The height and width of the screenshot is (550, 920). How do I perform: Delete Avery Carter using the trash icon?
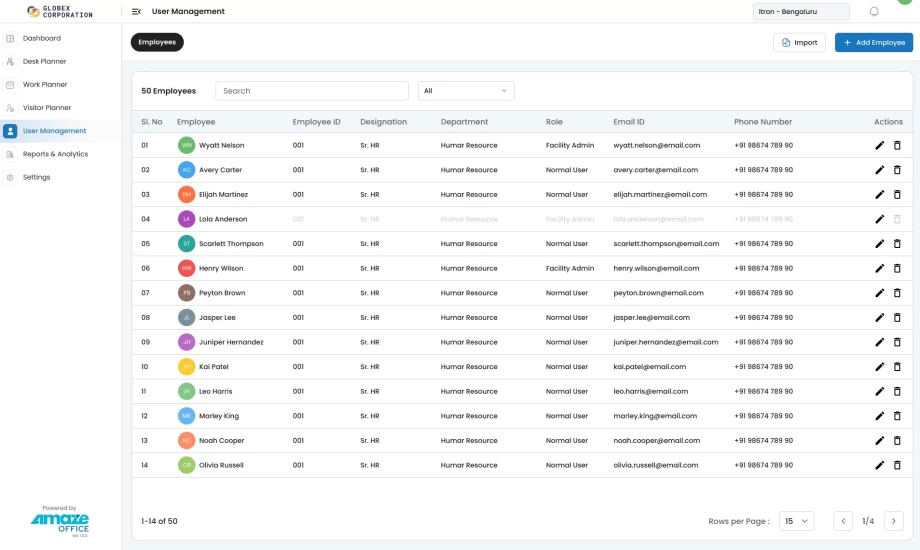point(897,170)
